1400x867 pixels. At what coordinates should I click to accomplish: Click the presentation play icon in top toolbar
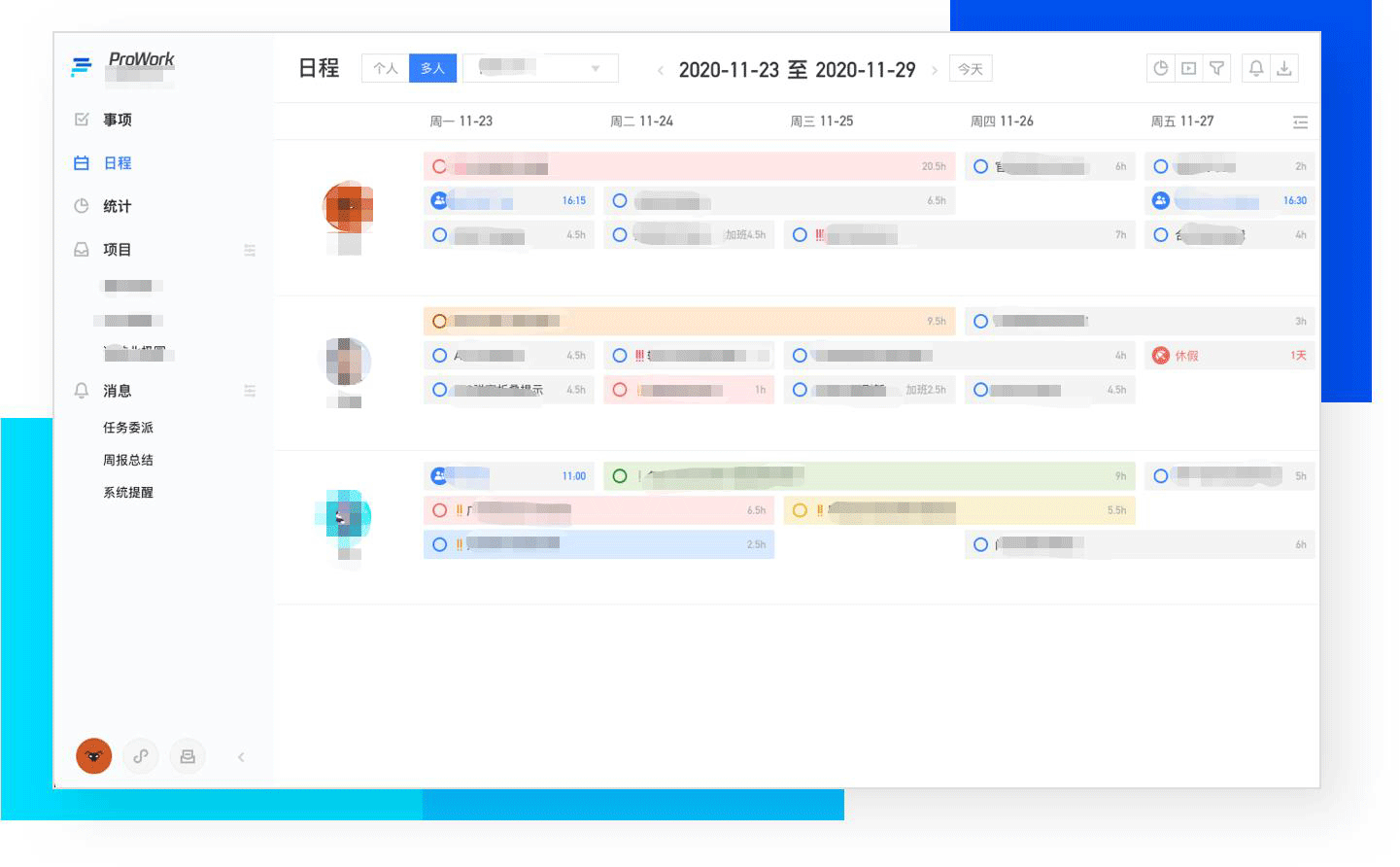coord(1188,68)
